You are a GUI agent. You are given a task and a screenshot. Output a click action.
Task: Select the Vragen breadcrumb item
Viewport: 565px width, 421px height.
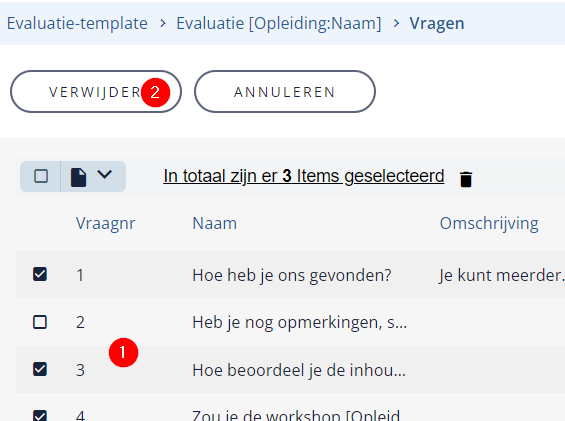437,23
